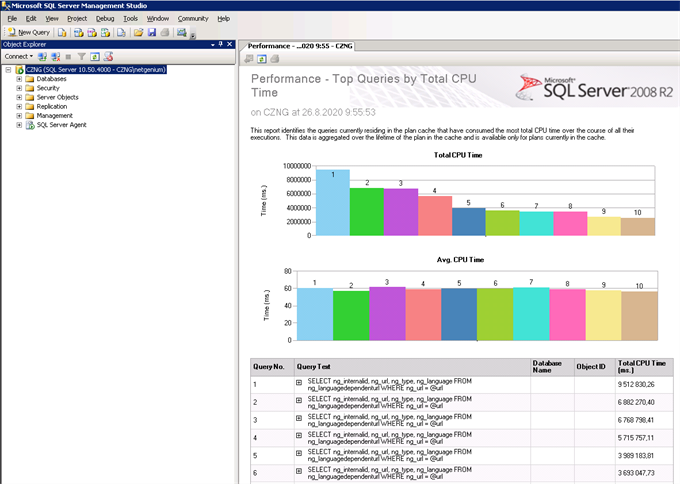Click the Stop square icon in Object Explorer
The width and height of the screenshot is (680, 484).
pos(68,56)
